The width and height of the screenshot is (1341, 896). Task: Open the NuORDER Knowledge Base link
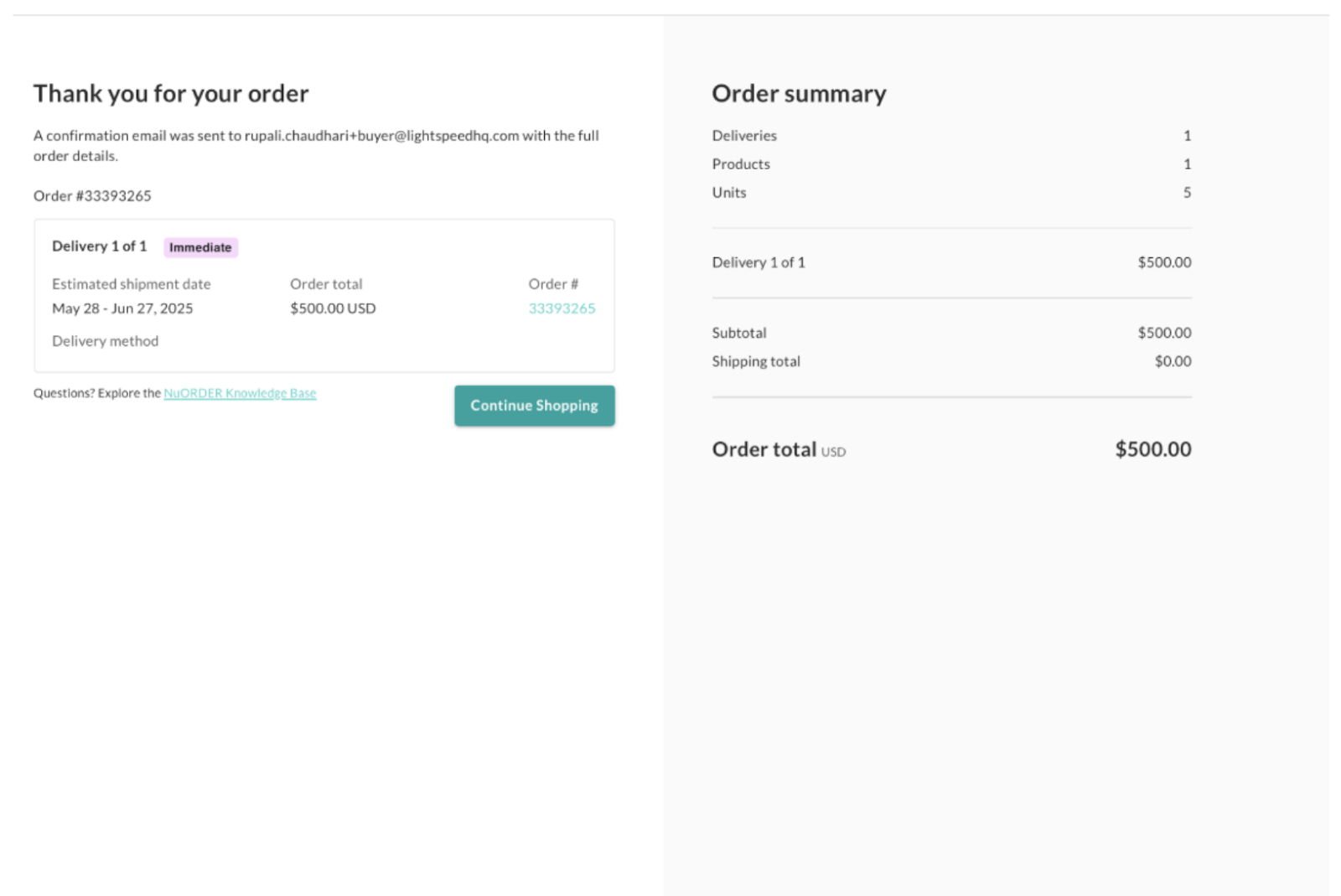coord(239,392)
